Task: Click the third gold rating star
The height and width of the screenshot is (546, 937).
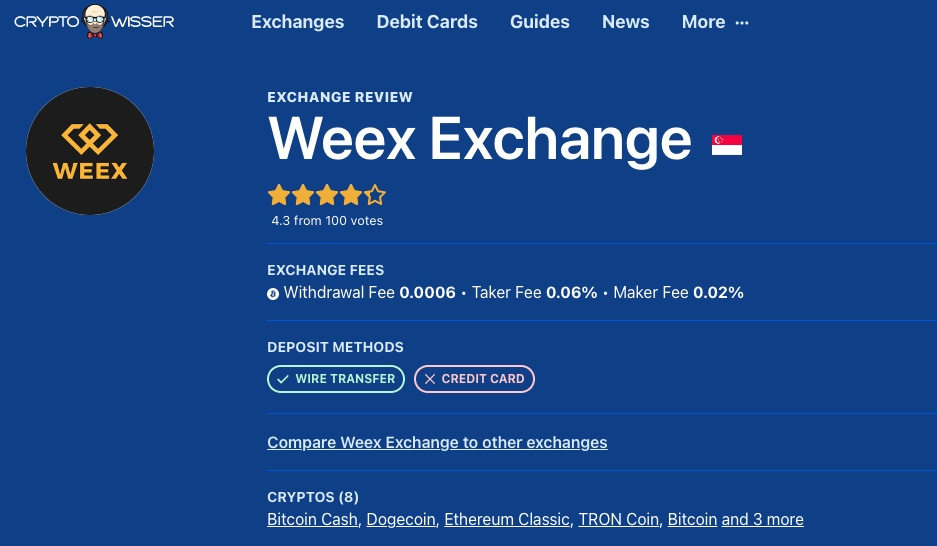Action: click(x=327, y=195)
